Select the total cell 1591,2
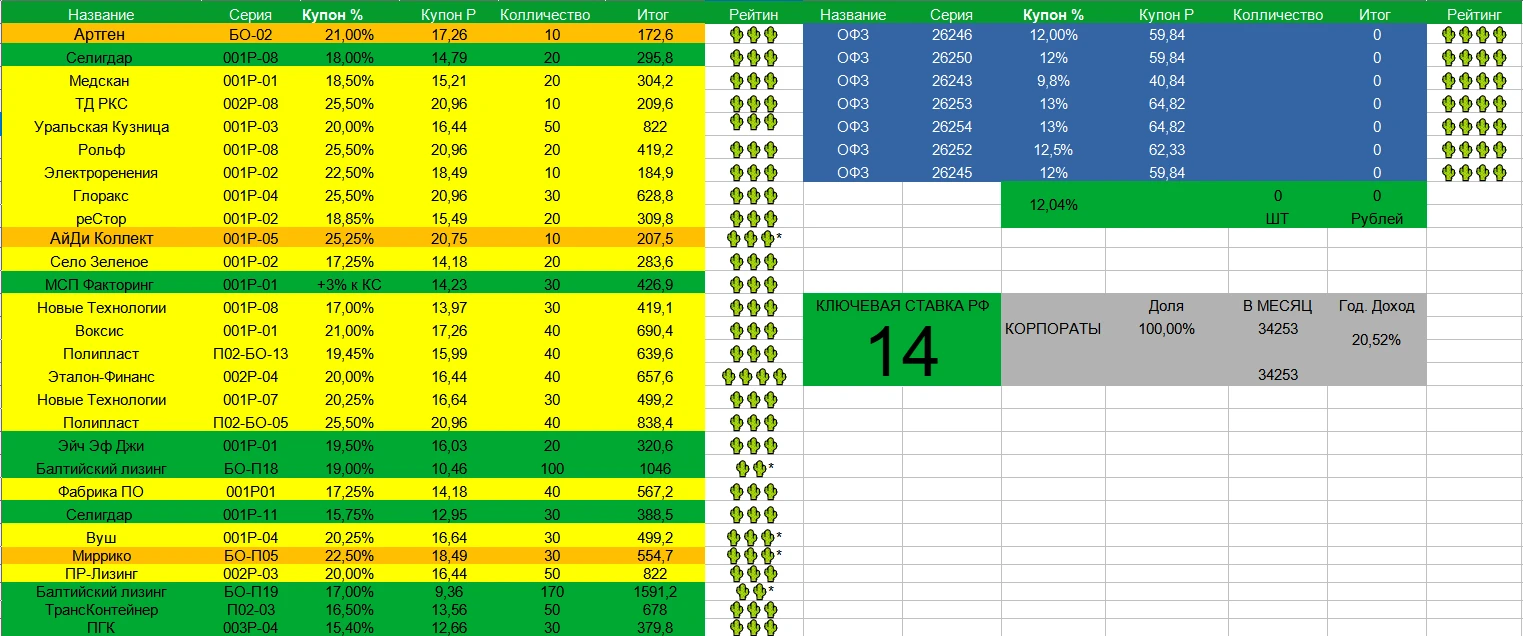This screenshot has width=1523, height=636. 656,592
